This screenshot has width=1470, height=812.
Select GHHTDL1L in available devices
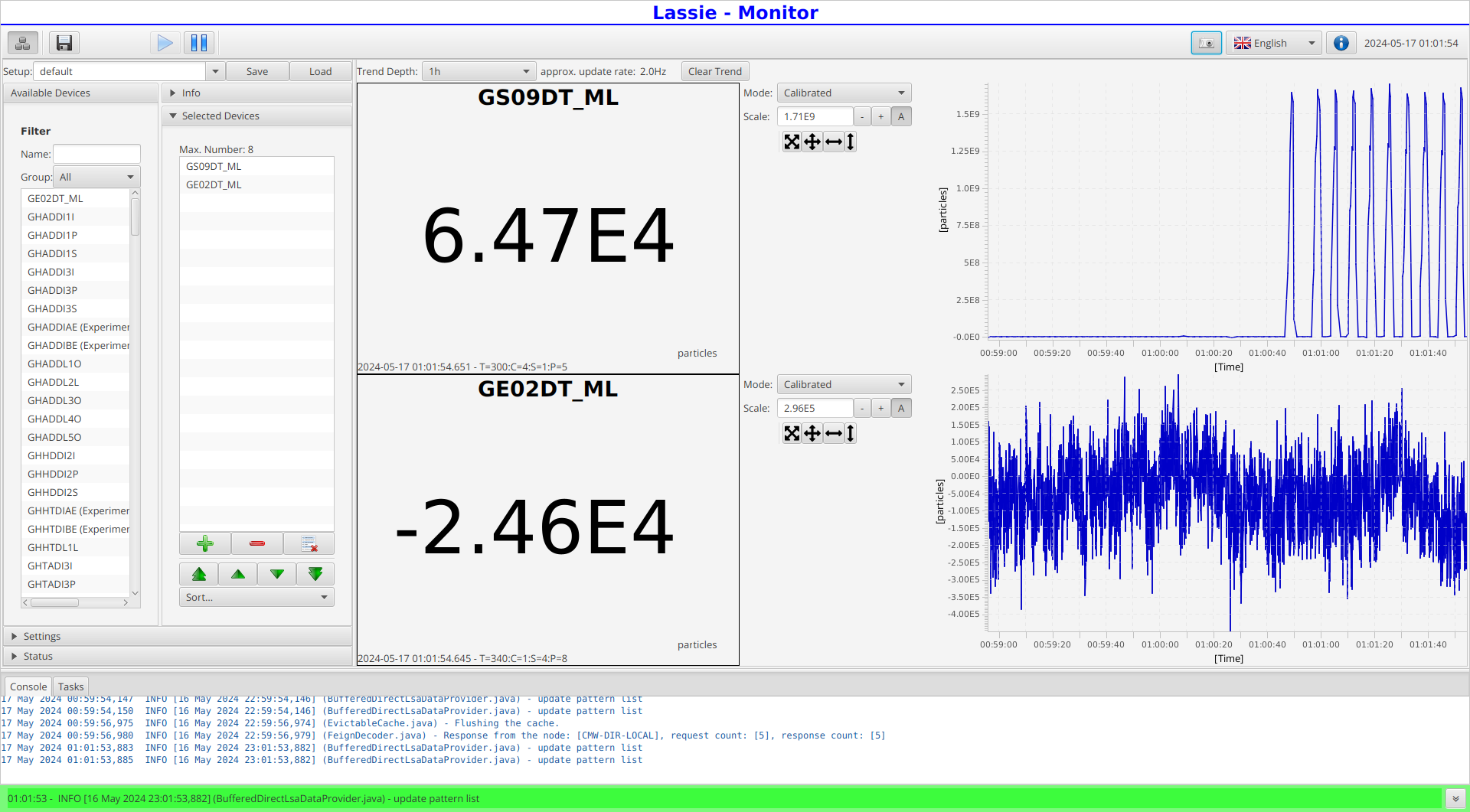tap(76, 547)
